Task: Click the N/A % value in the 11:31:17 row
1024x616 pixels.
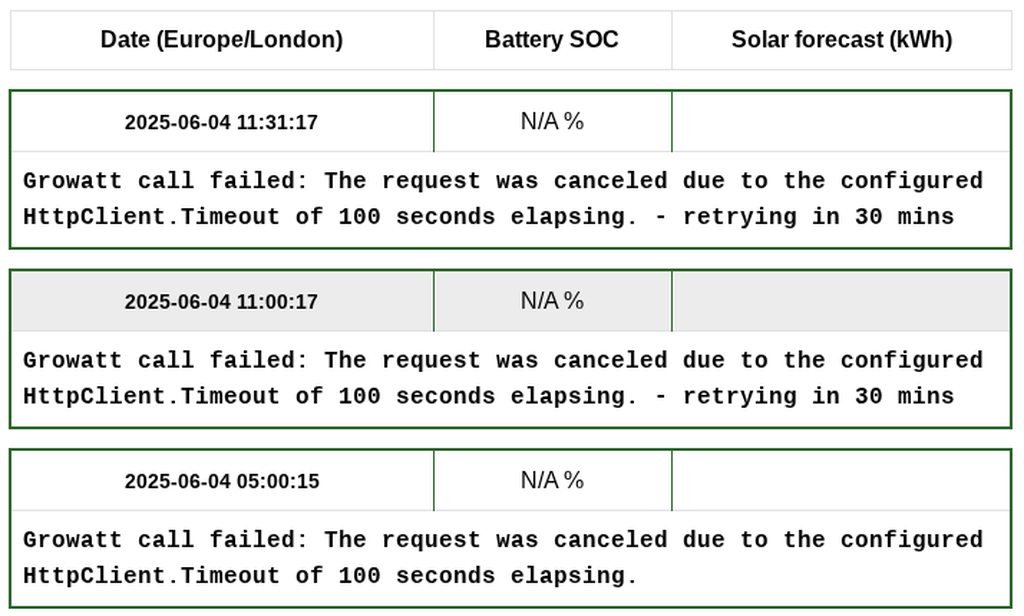Action: [551, 122]
